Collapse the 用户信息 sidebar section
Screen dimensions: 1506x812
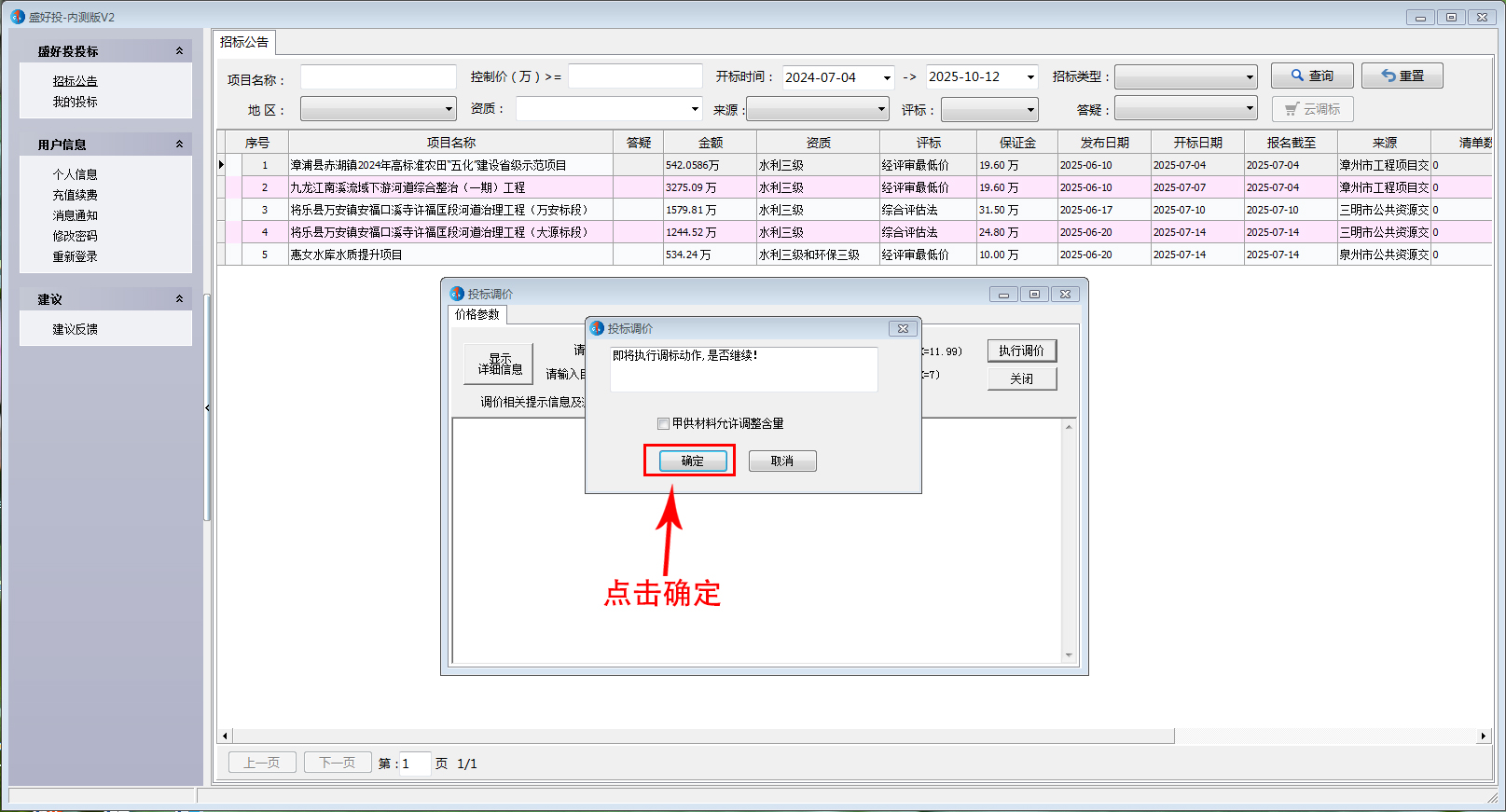click(x=179, y=145)
